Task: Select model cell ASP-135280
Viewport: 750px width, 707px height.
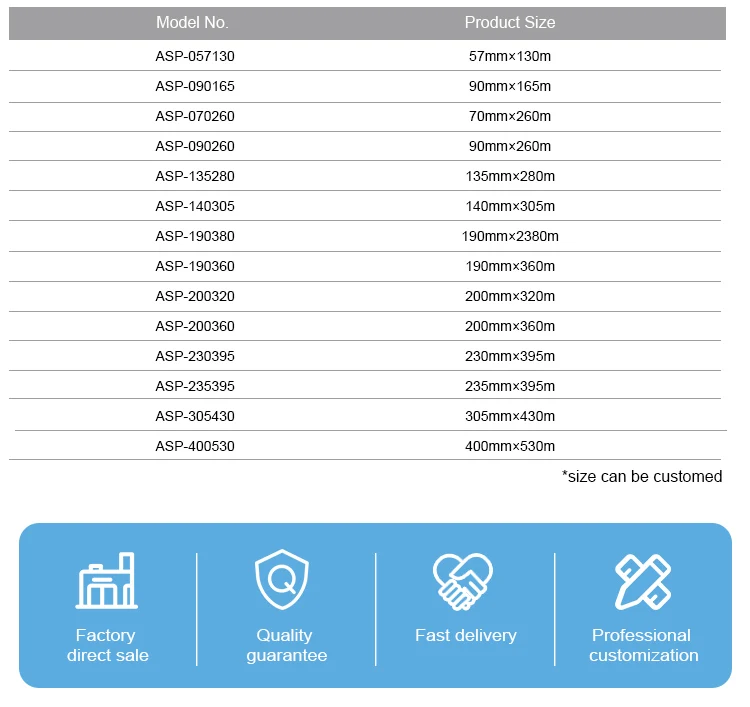Action: [x=195, y=177]
